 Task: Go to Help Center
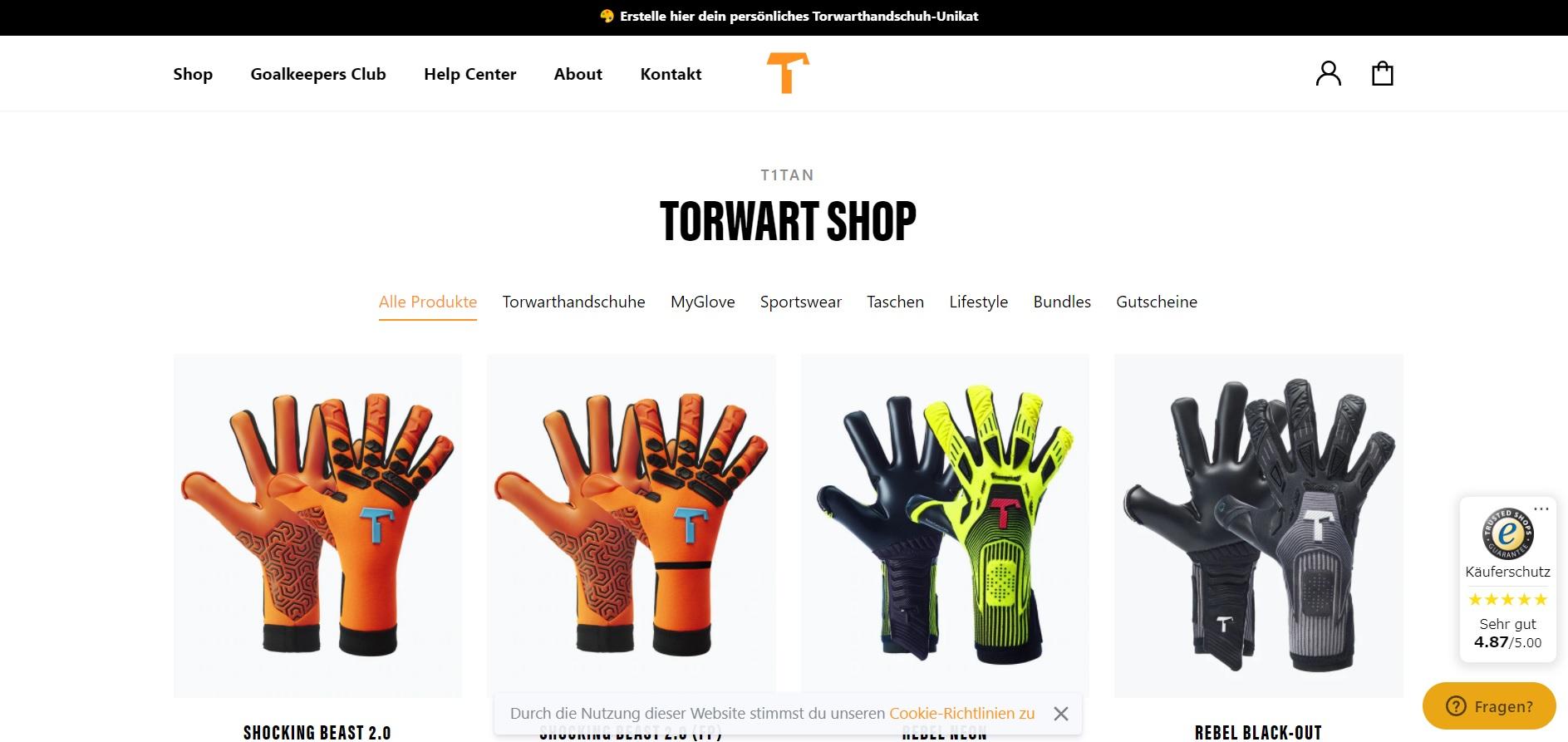coord(470,74)
